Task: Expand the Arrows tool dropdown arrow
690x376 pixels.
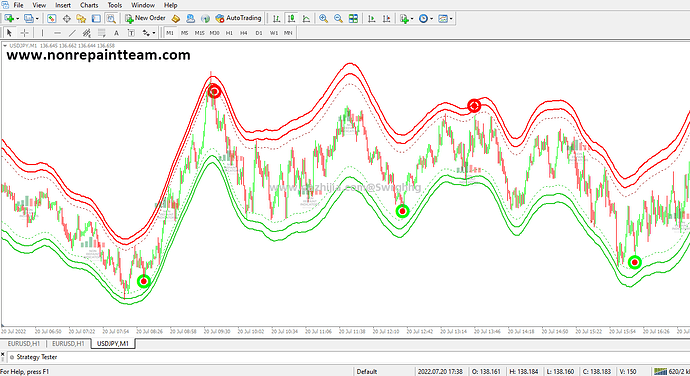Action: click(154, 33)
